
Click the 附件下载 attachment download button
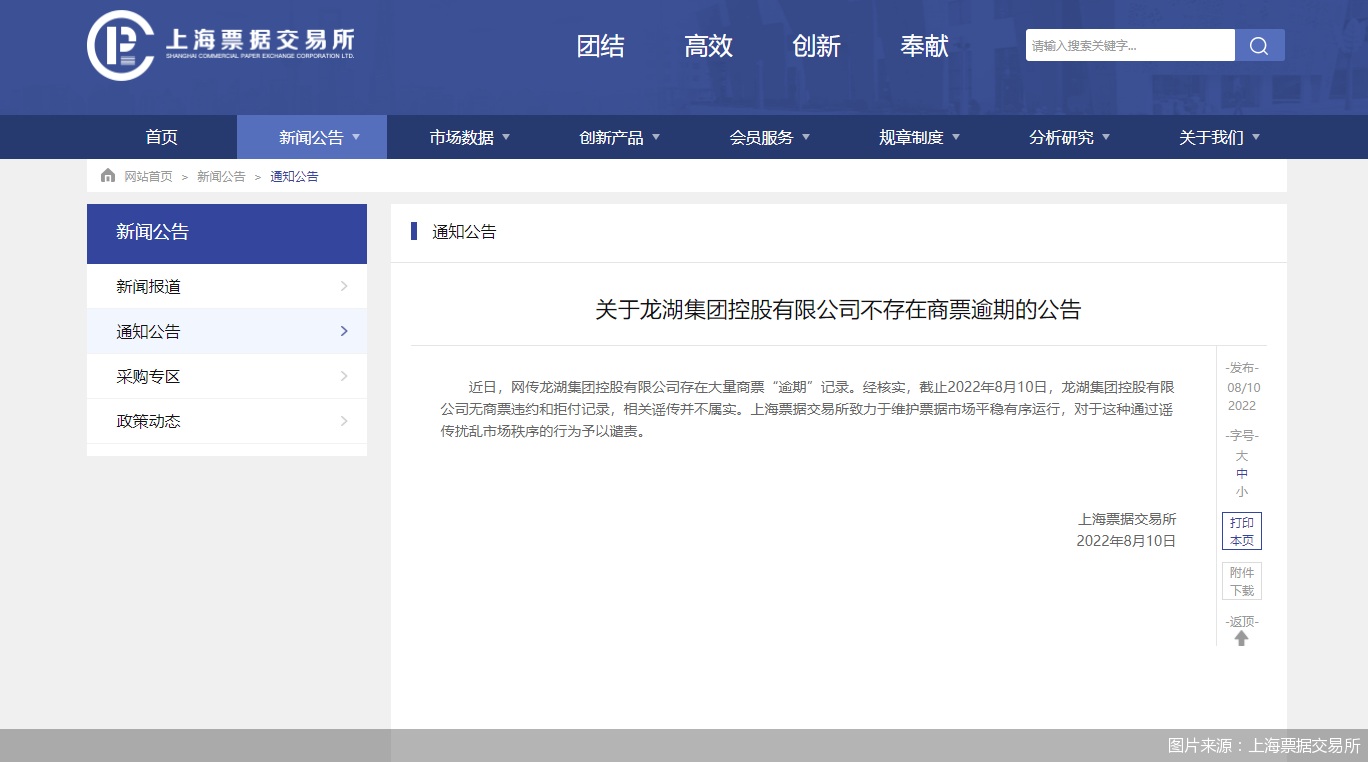[1242, 581]
